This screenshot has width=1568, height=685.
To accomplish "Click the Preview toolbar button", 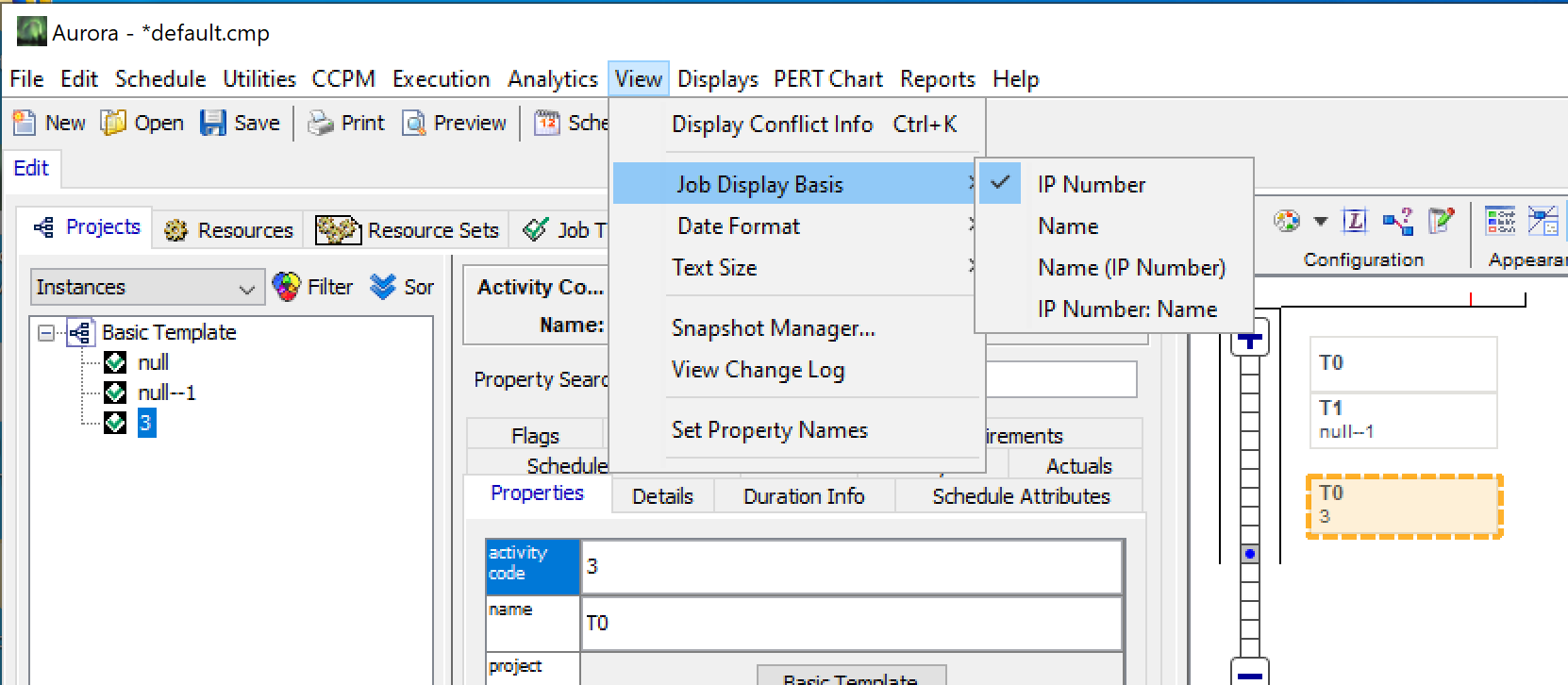I will [x=455, y=123].
